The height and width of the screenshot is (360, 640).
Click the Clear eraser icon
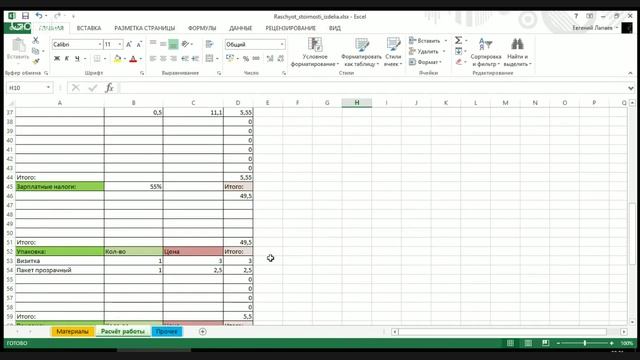tap(459, 62)
